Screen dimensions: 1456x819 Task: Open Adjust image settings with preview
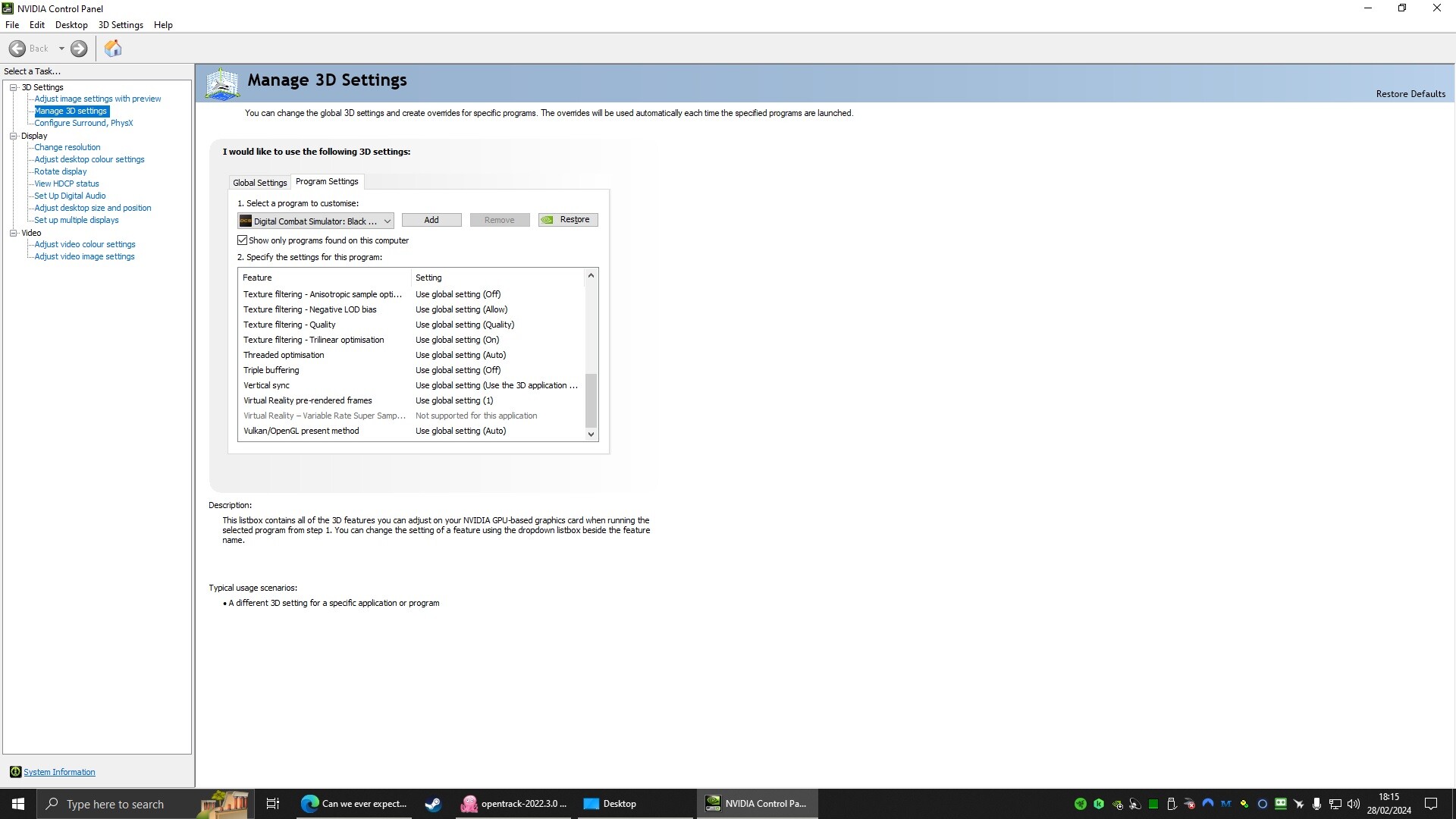tap(98, 99)
